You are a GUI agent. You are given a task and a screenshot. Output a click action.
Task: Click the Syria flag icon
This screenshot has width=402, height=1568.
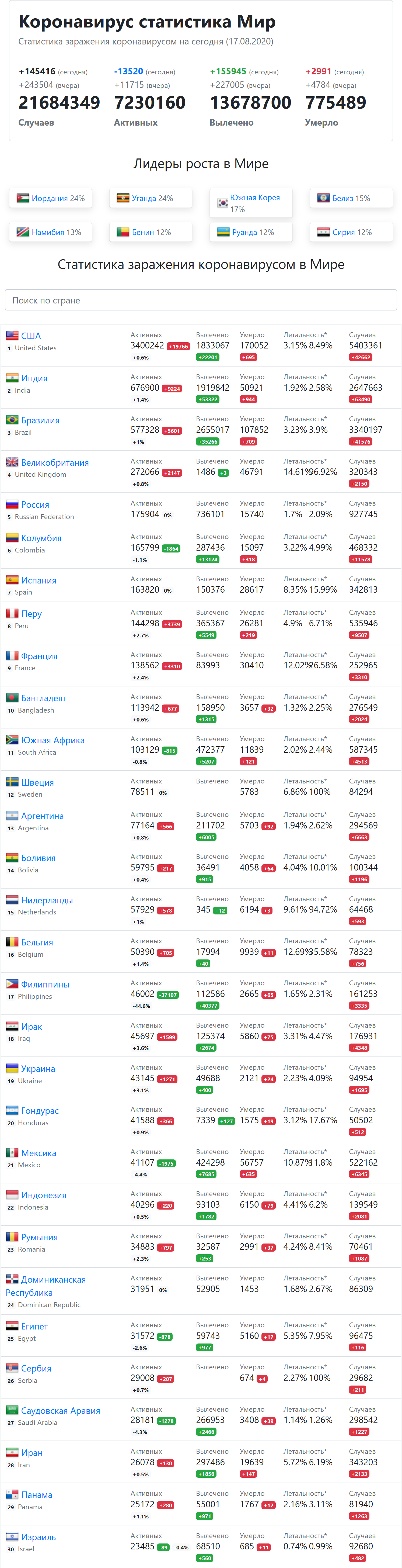(x=324, y=233)
